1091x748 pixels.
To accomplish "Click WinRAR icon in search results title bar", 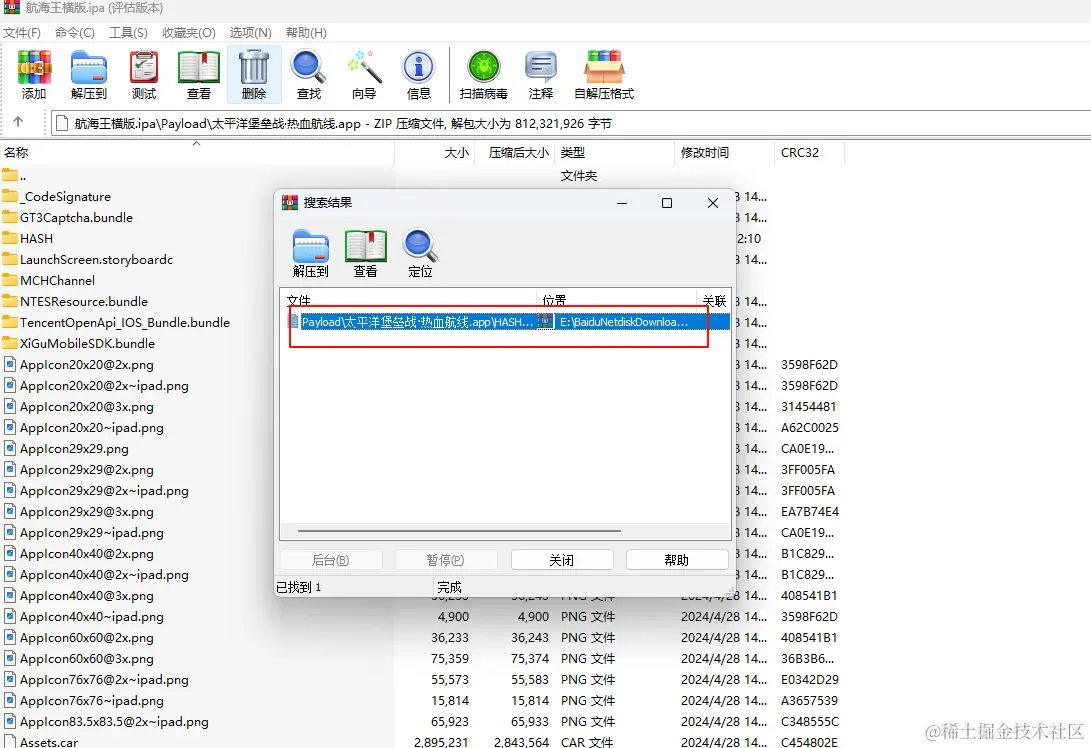I will click(289, 202).
